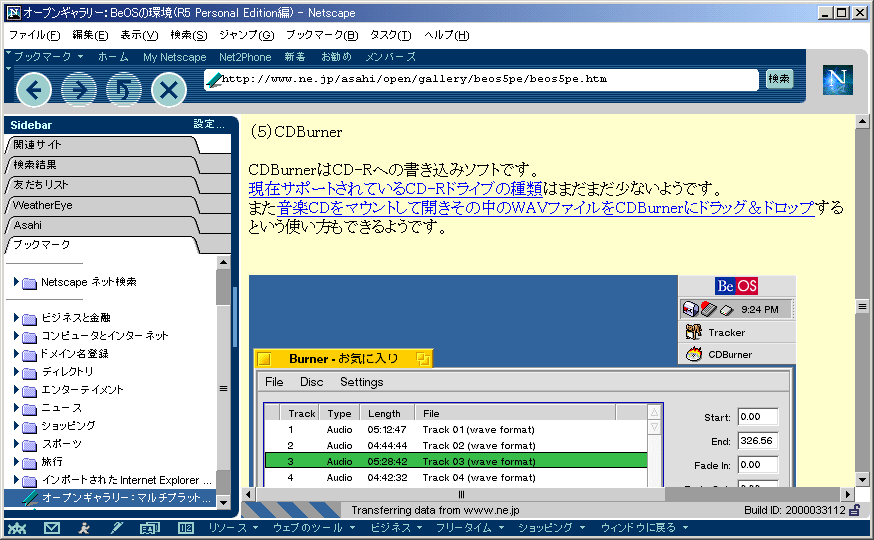Select the オープンギャラリー bookmark in the sidebar
The width and height of the screenshot is (874, 540).
pyautogui.click(x=127, y=498)
